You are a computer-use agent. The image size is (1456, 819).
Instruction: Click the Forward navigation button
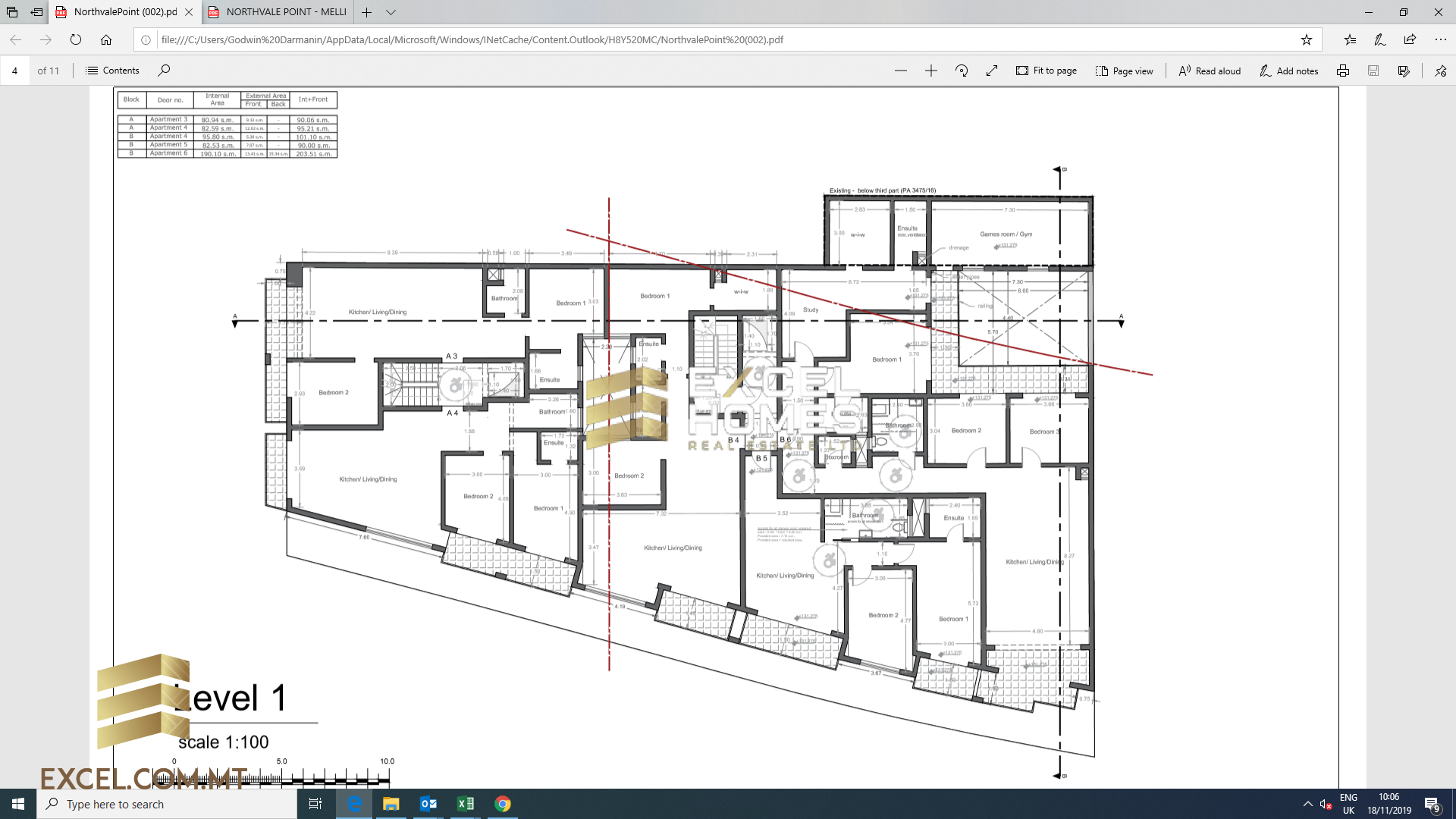point(45,40)
